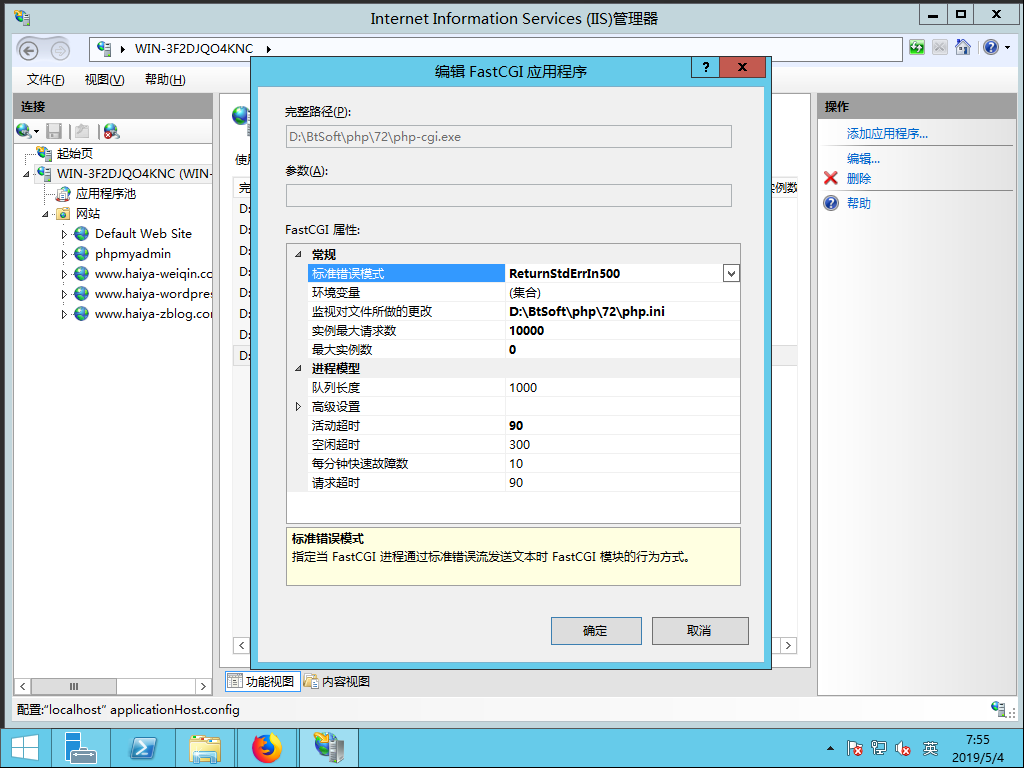Select the 每分钟快速故障数 row
Viewport: 1024px width, 768px height.
pos(524,464)
